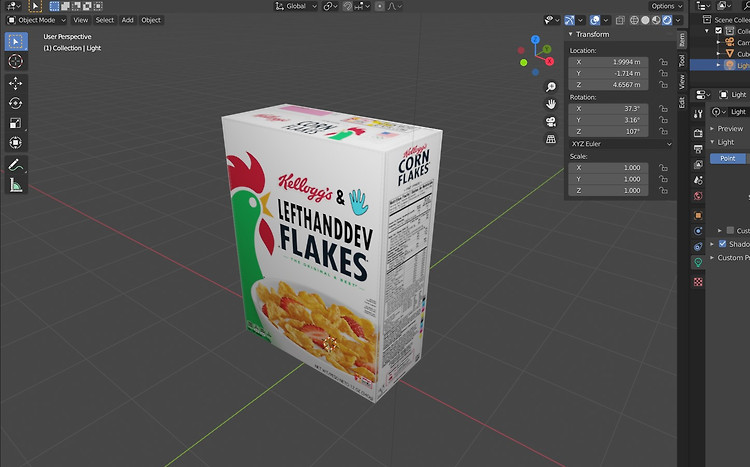750x467 pixels.
Task: Toggle proportional editing
Action: pyautogui.click(x=380, y=6)
